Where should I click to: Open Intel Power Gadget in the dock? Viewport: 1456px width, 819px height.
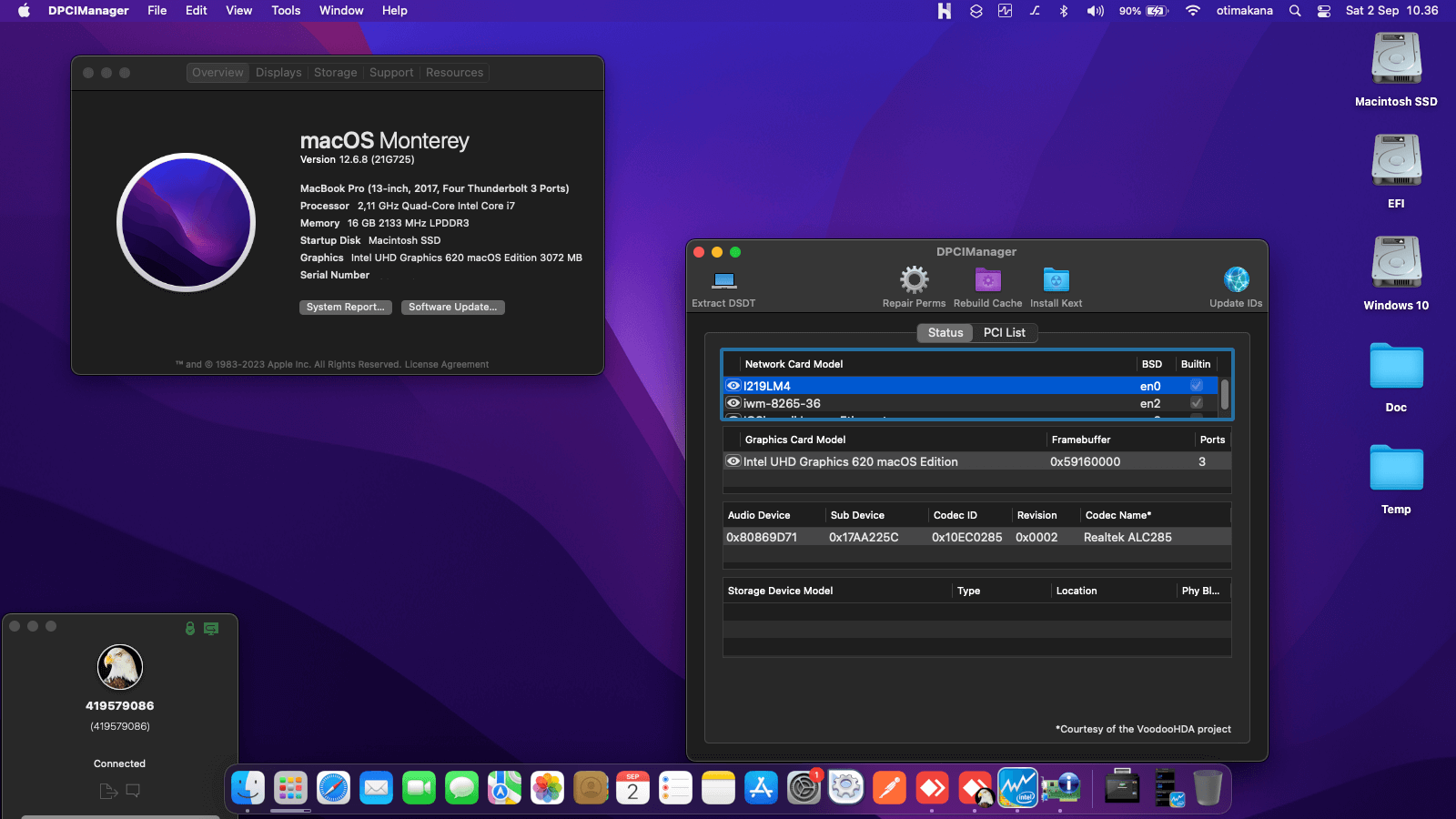(1017, 787)
